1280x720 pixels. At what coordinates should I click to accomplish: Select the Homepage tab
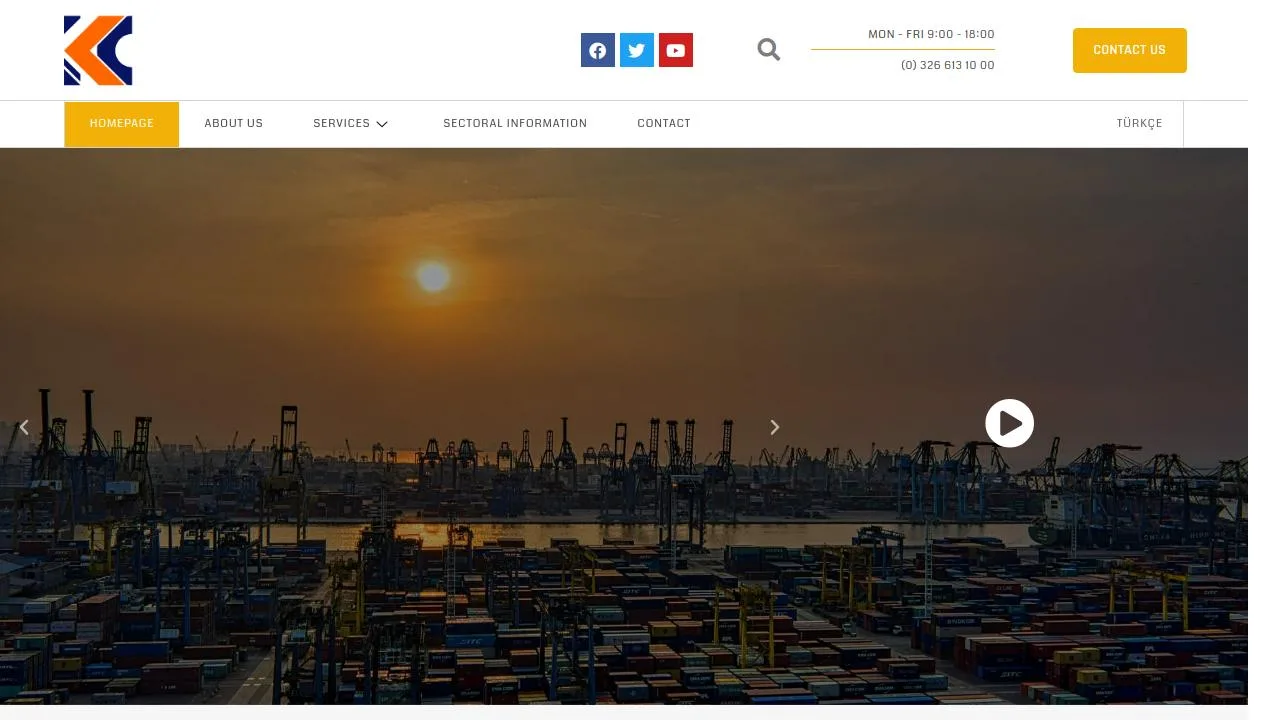coord(122,124)
